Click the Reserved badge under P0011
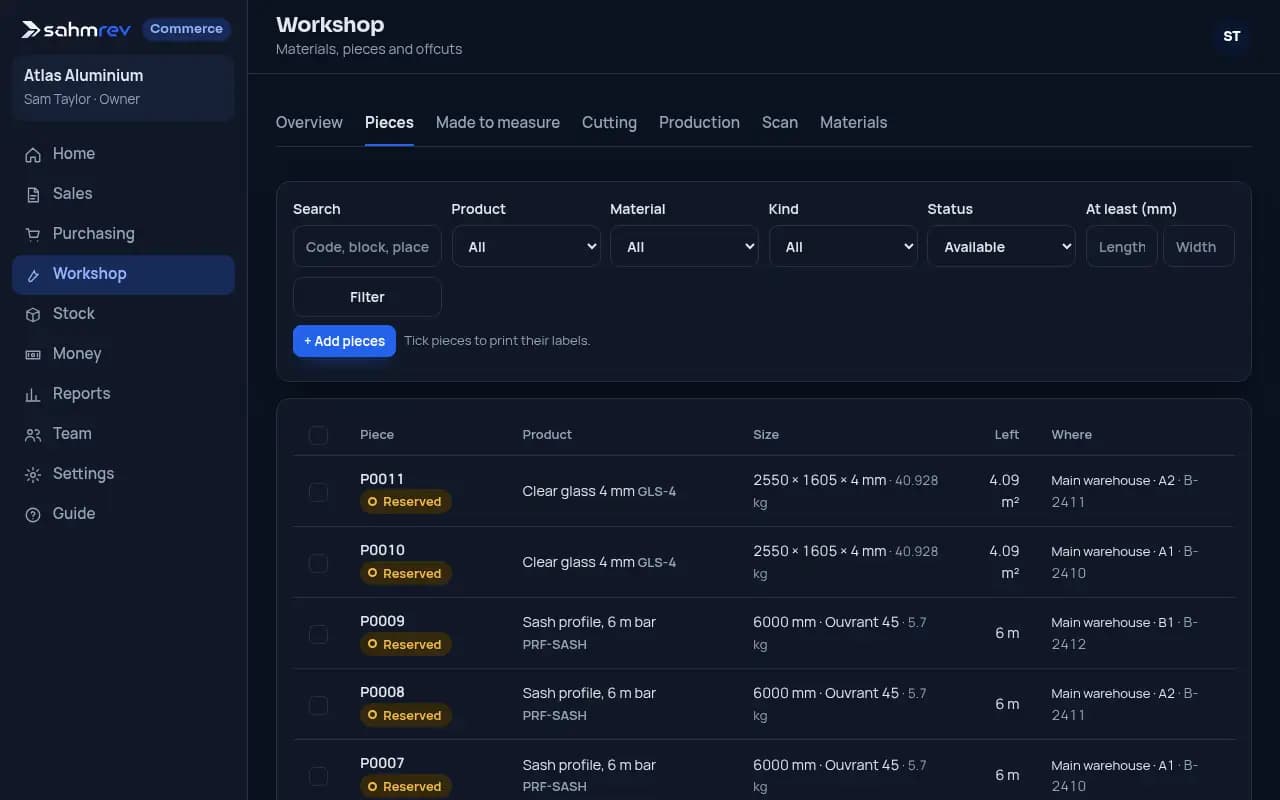Image resolution: width=1280 pixels, height=800 pixels. coord(405,502)
